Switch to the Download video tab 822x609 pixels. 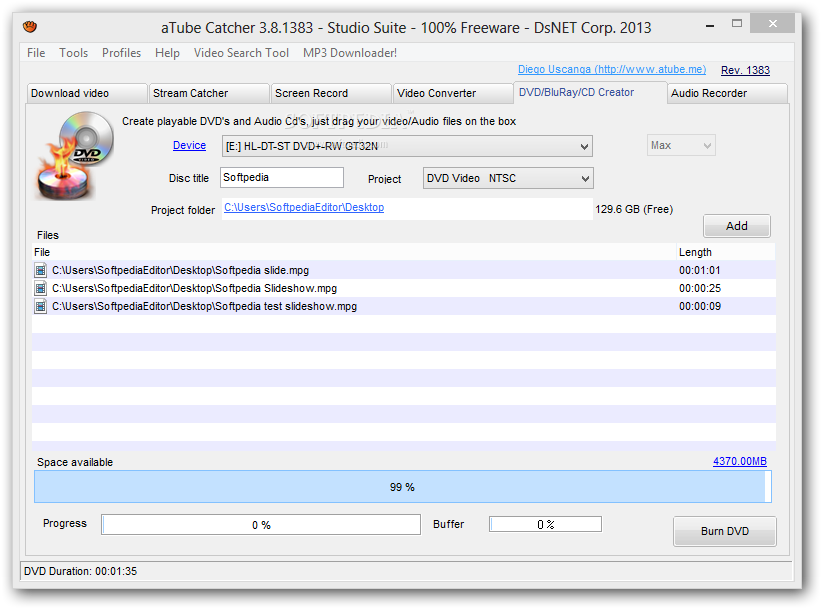click(87, 93)
